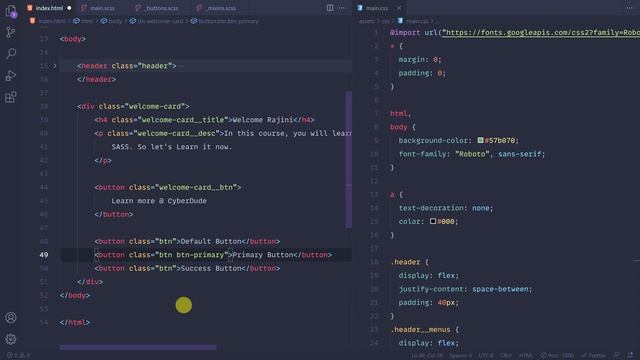
Task: Open the Search view in the activity bar
Action: pos(11,53)
